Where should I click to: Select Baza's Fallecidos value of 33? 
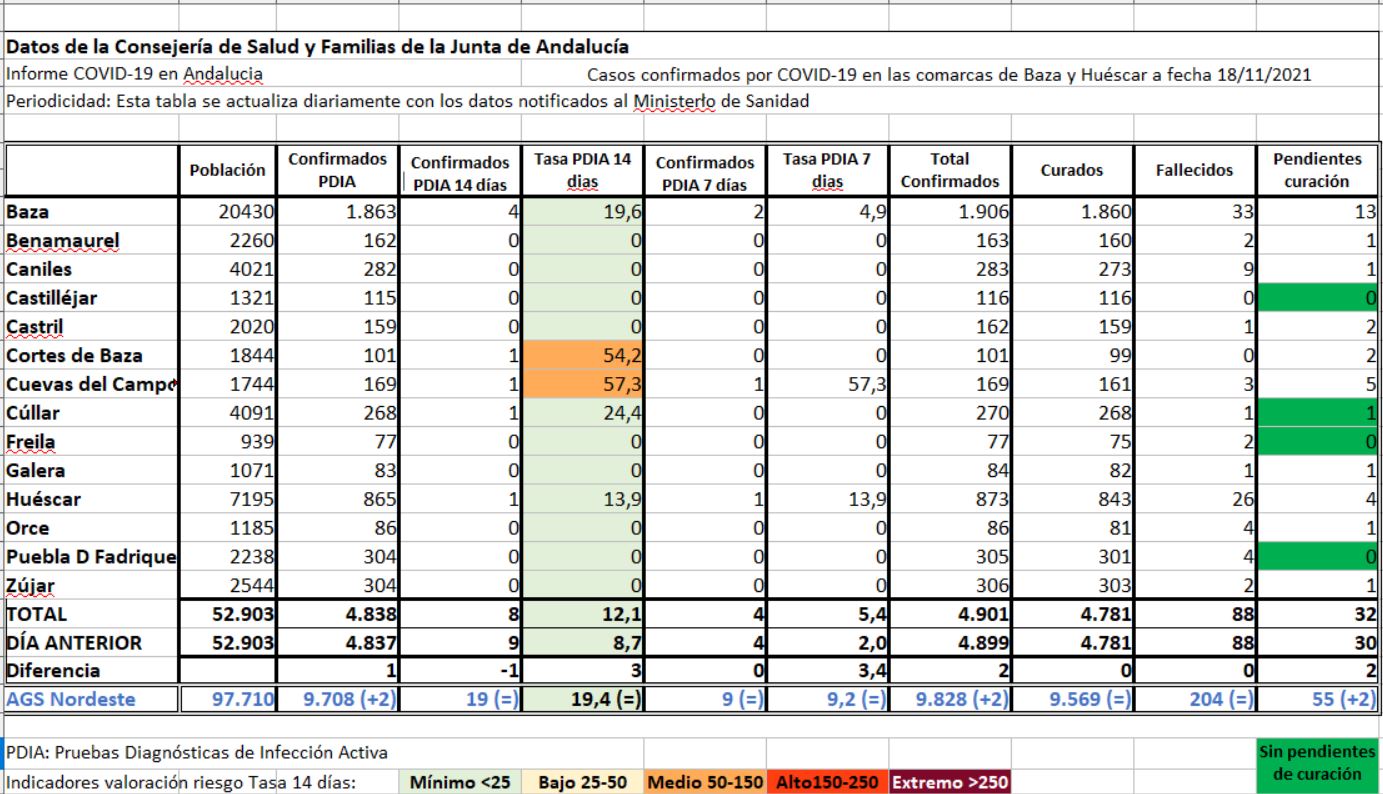(1194, 212)
